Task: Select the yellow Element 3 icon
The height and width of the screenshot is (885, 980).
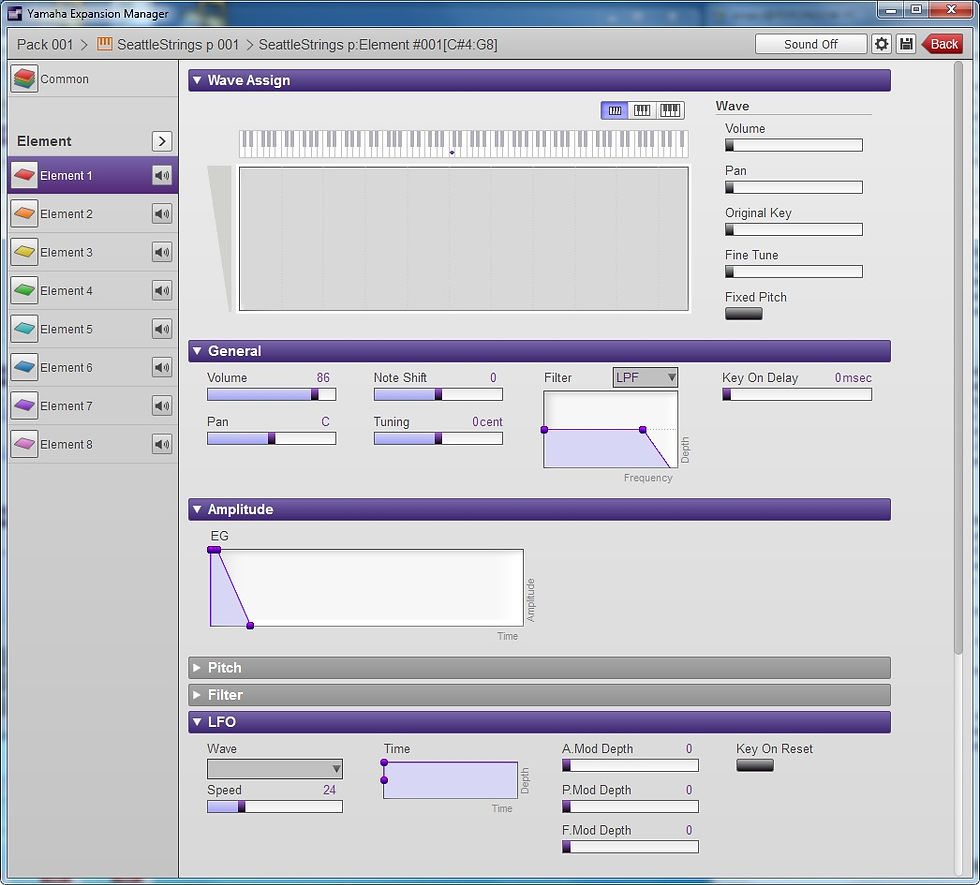Action: click(24, 252)
